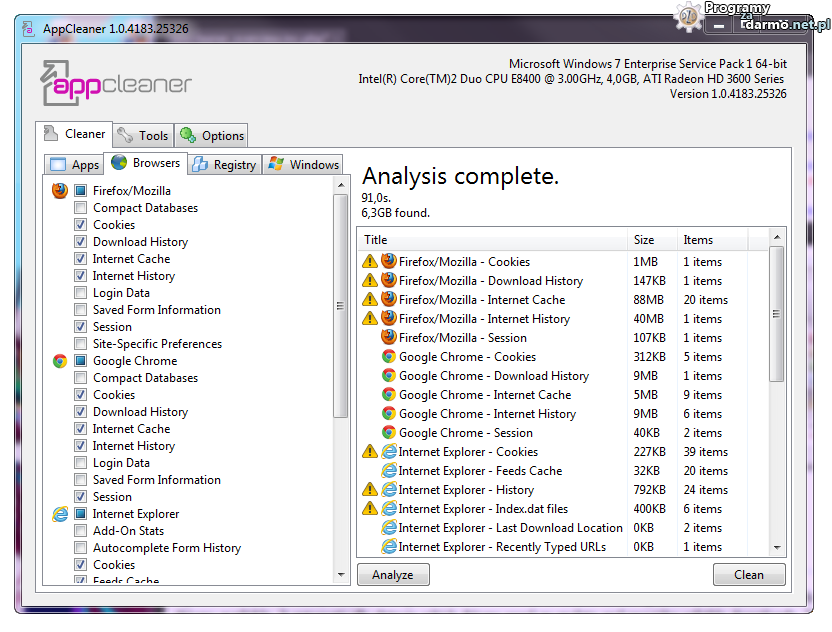832x632 pixels.
Task: Enable Firefox Compact Databases checkbox
Action: (80, 208)
